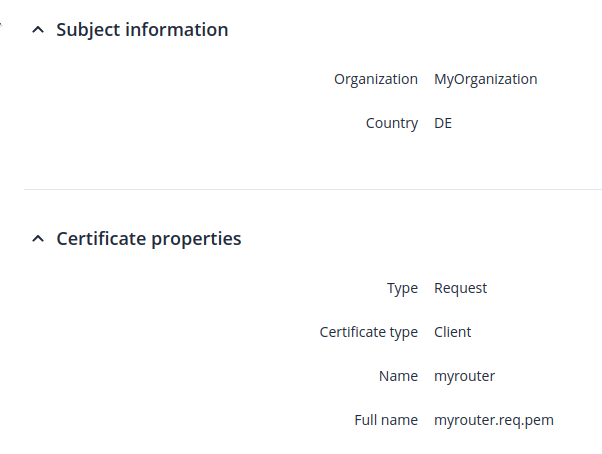The height and width of the screenshot is (454, 602).
Task: Collapse the Subject information section chevron
Action: pyautogui.click(x=38, y=30)
